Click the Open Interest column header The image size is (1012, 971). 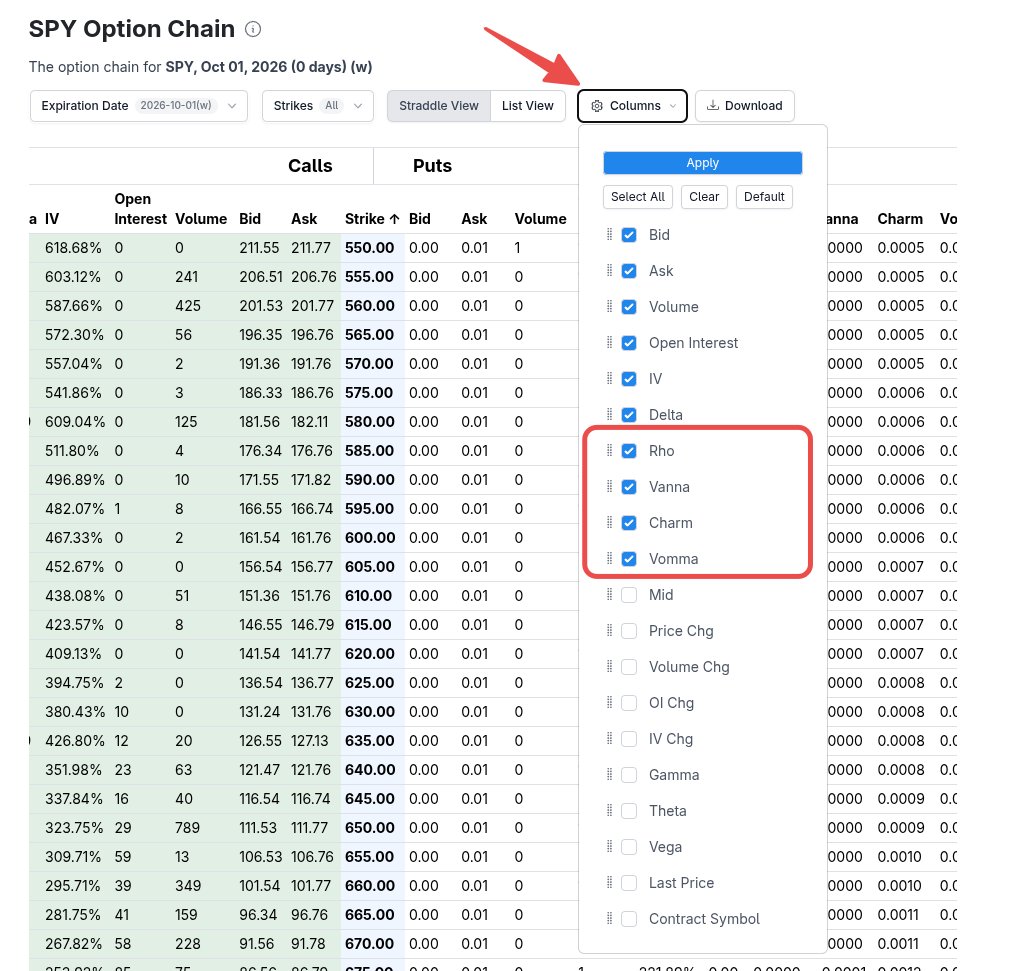(x=140, y=209)
